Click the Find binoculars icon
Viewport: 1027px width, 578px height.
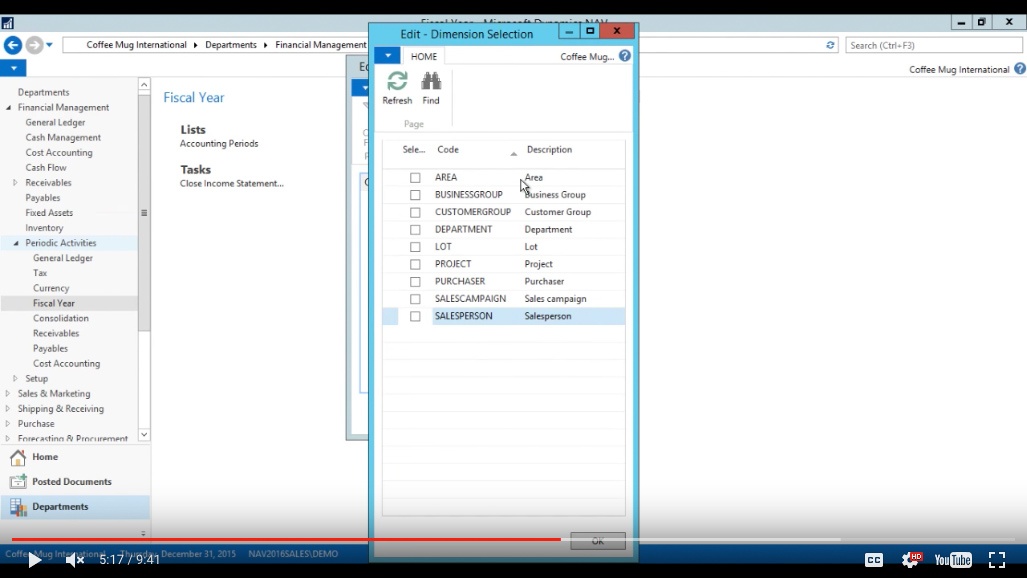[431, 81]
